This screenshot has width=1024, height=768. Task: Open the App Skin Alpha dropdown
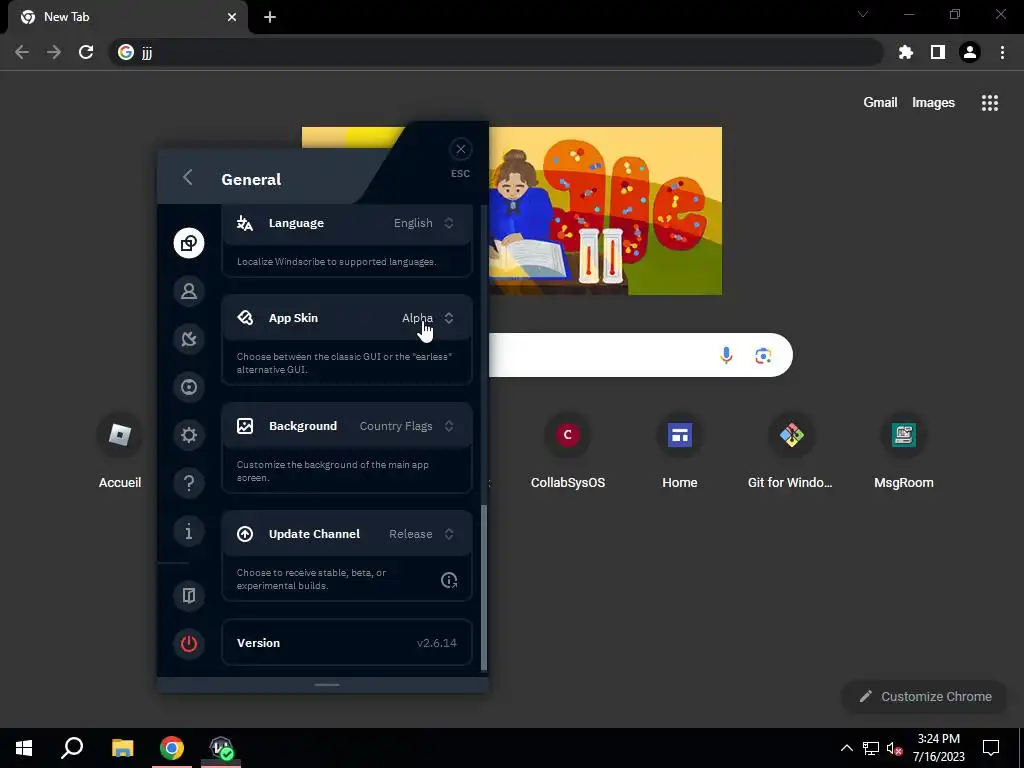point(428,318)
